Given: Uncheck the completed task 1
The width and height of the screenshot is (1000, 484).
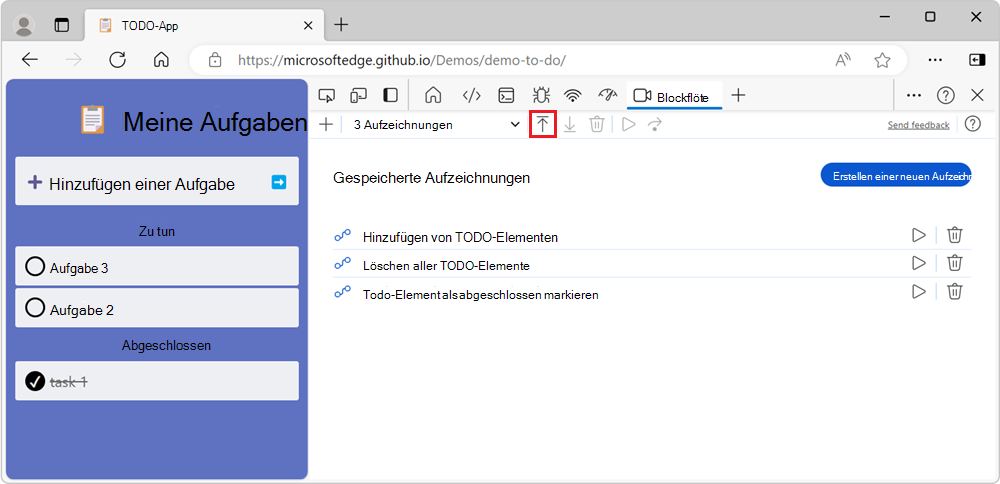Looking at the screenshot, I should [35, 381].
